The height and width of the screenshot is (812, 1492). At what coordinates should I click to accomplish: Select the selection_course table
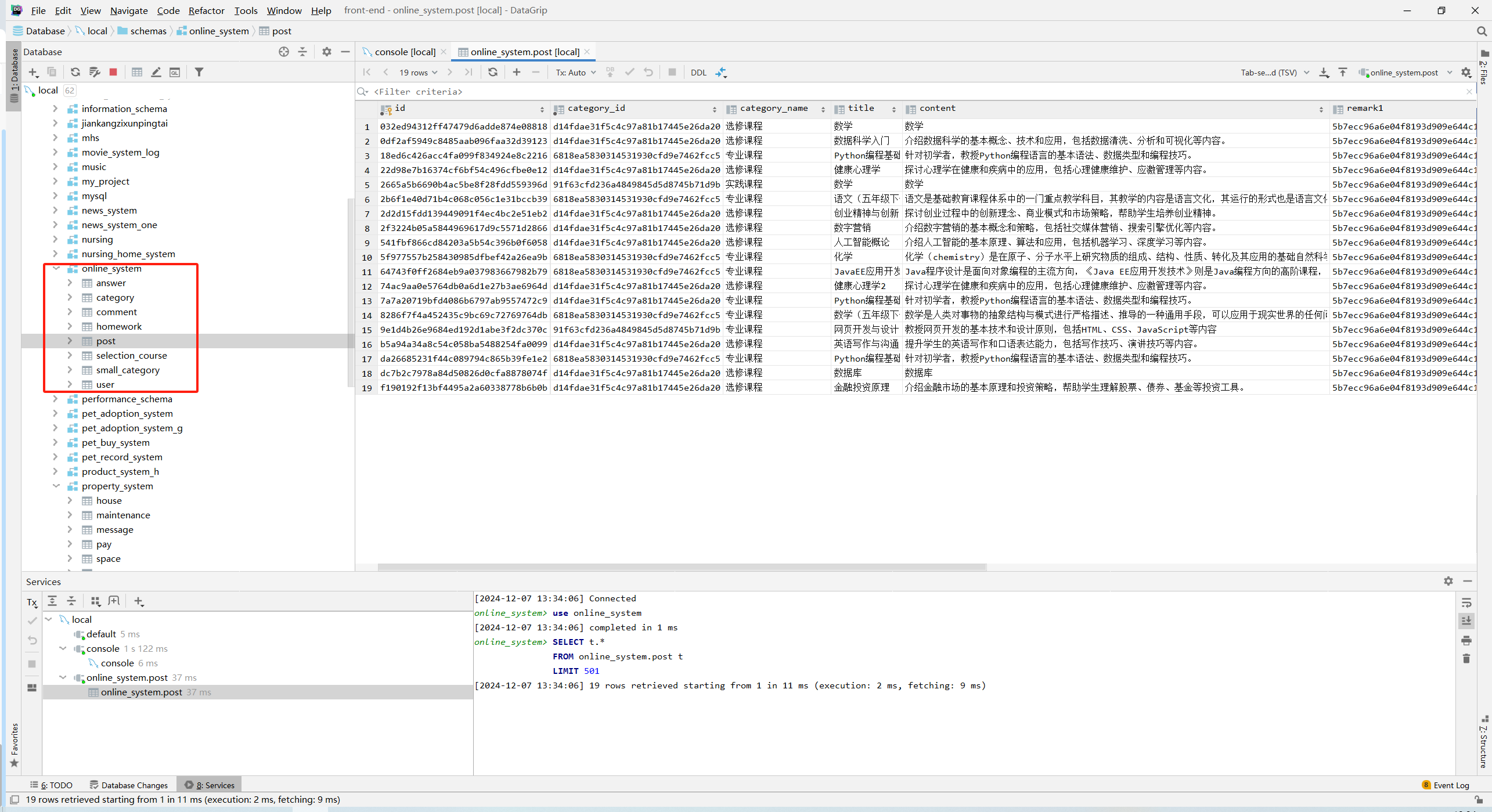coord(131,355)
